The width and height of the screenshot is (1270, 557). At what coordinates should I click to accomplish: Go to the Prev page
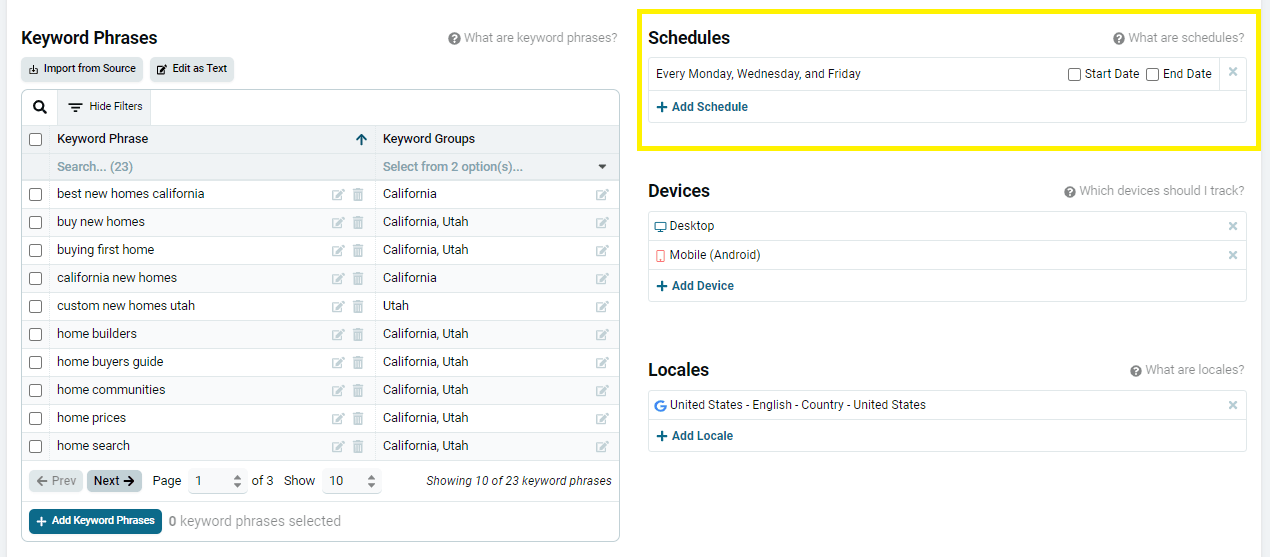[x=56, y=481]
